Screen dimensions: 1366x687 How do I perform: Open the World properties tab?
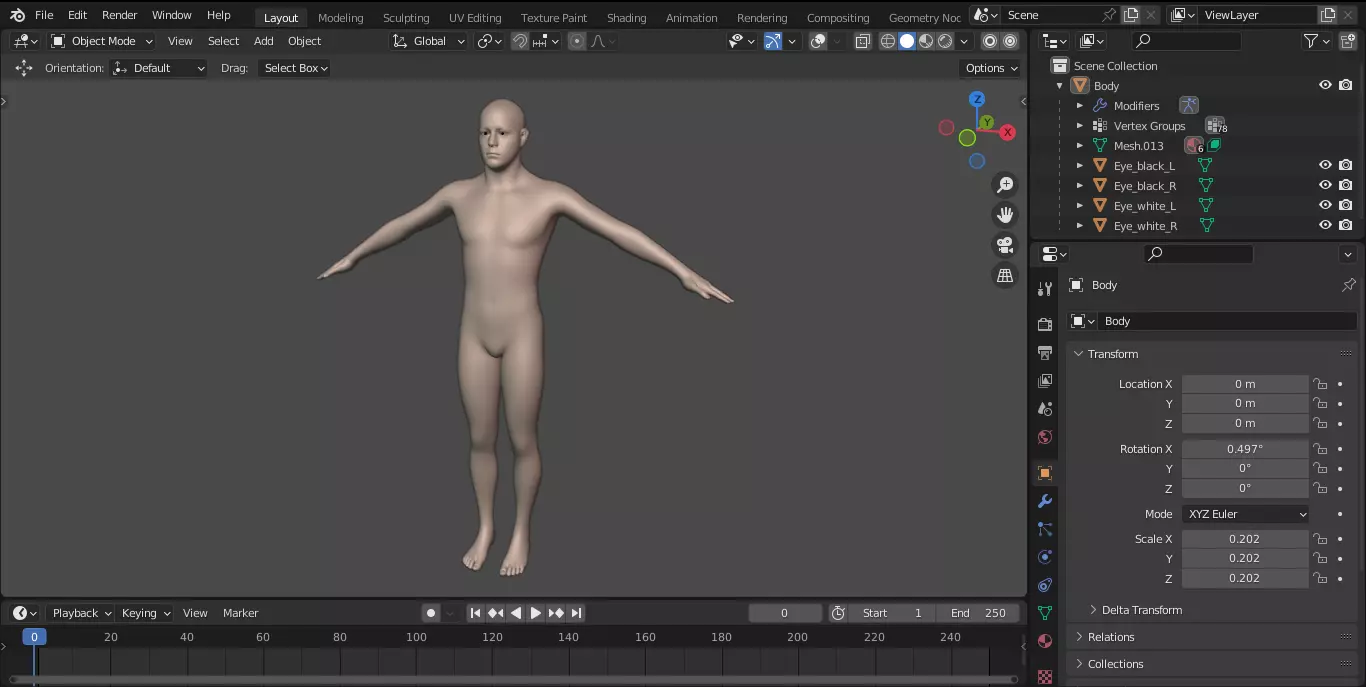pos(1045,436)
